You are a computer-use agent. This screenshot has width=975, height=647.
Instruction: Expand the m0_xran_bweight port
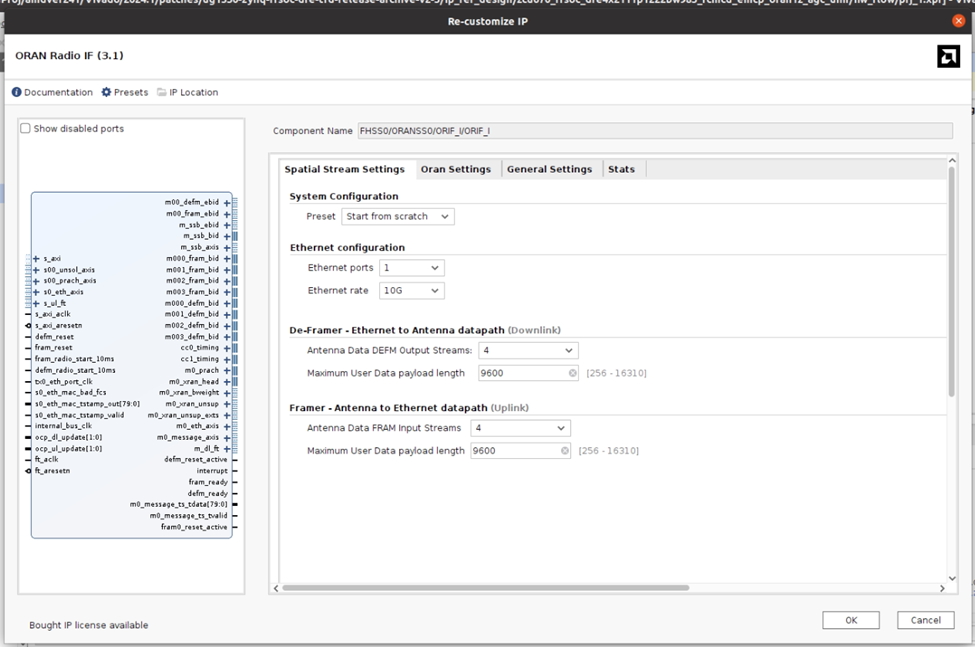(x=227, y=393)
